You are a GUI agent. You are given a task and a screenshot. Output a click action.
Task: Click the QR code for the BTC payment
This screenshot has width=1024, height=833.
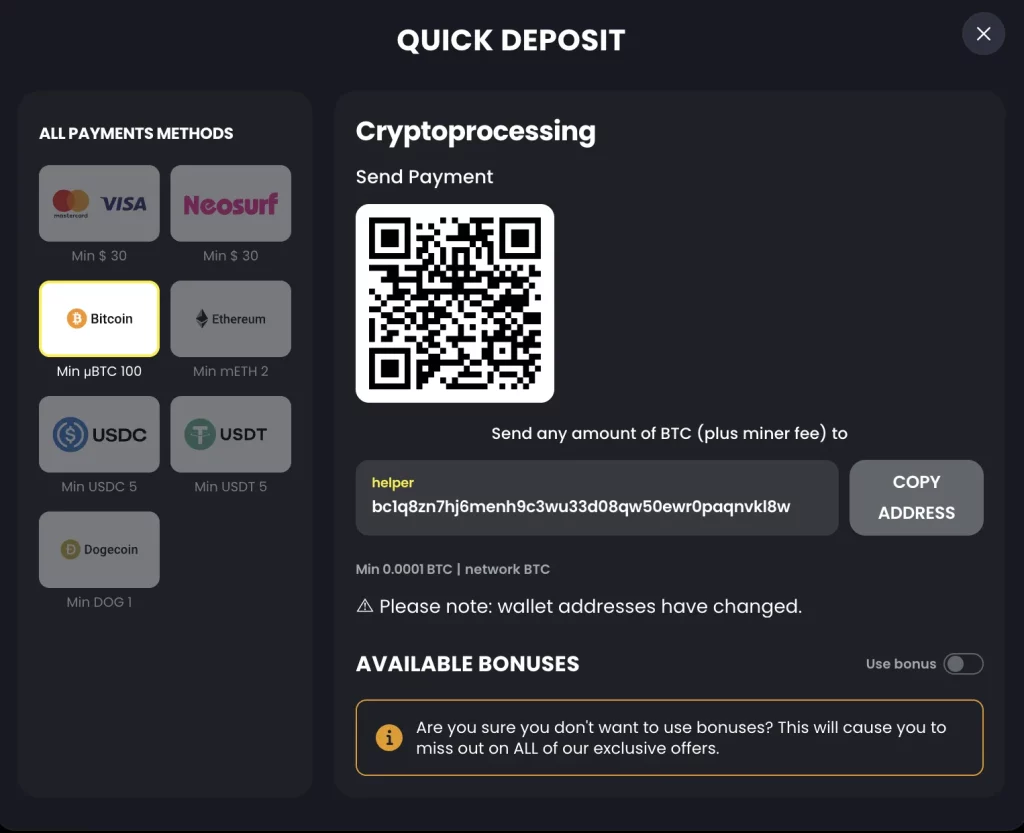(455, 302)
